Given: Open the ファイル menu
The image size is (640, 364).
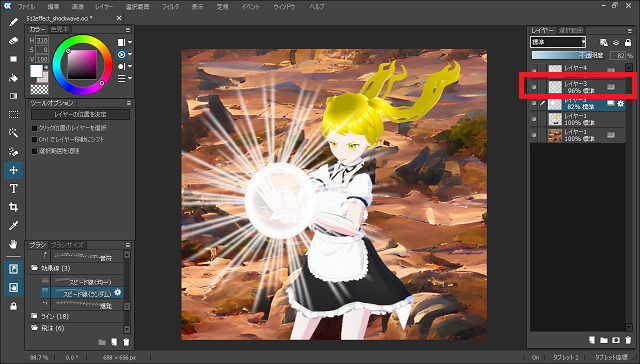Looking at the screenshot, I should (x=26, y=7).
